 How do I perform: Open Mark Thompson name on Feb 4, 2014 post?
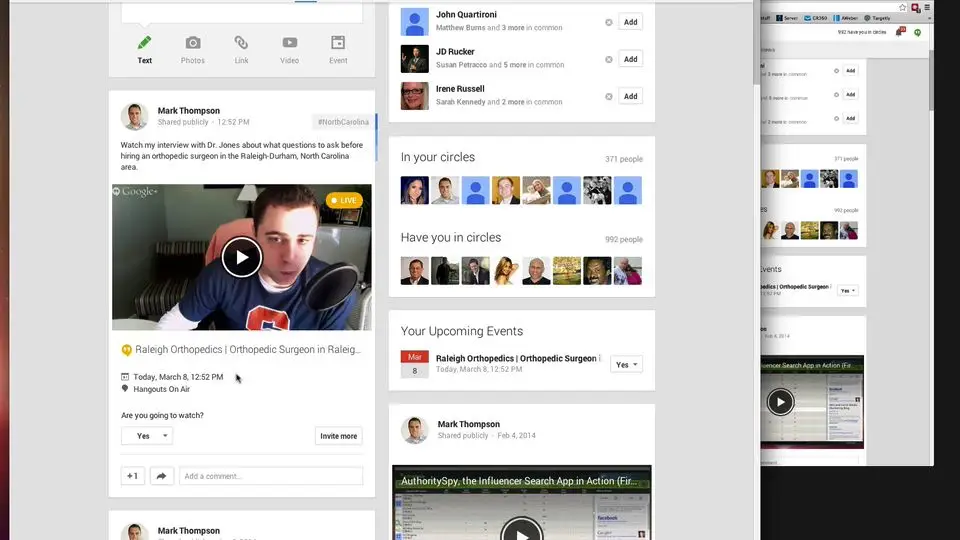[x=468, y=424]
